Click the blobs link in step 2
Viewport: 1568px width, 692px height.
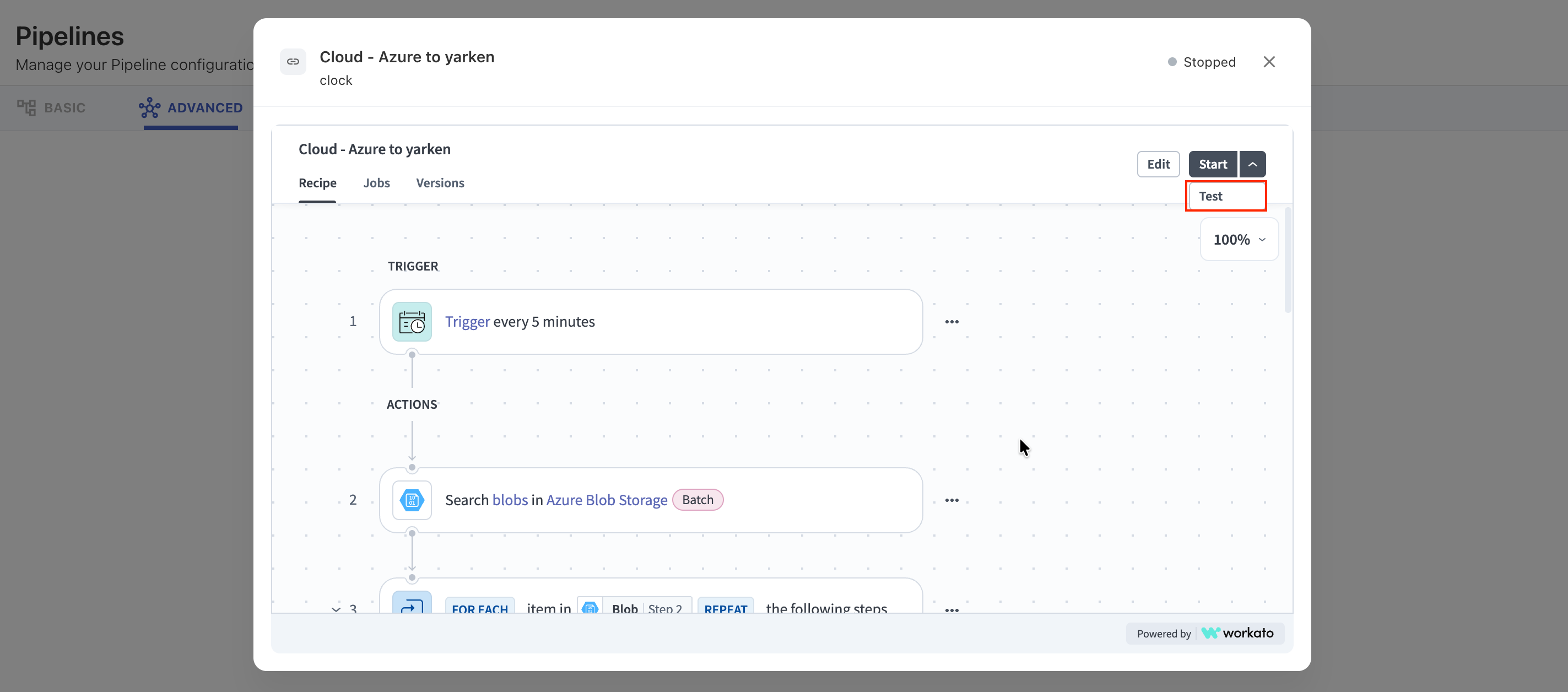coord(510,500)
